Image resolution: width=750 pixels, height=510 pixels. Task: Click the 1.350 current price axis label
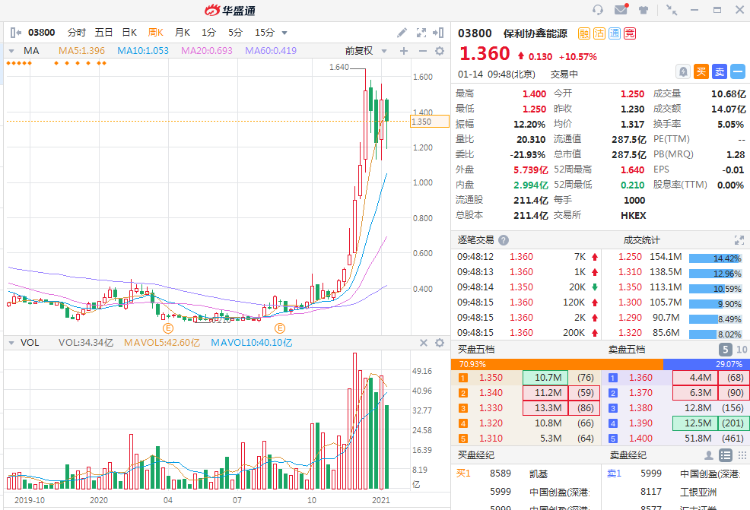(x=430, y=122)
